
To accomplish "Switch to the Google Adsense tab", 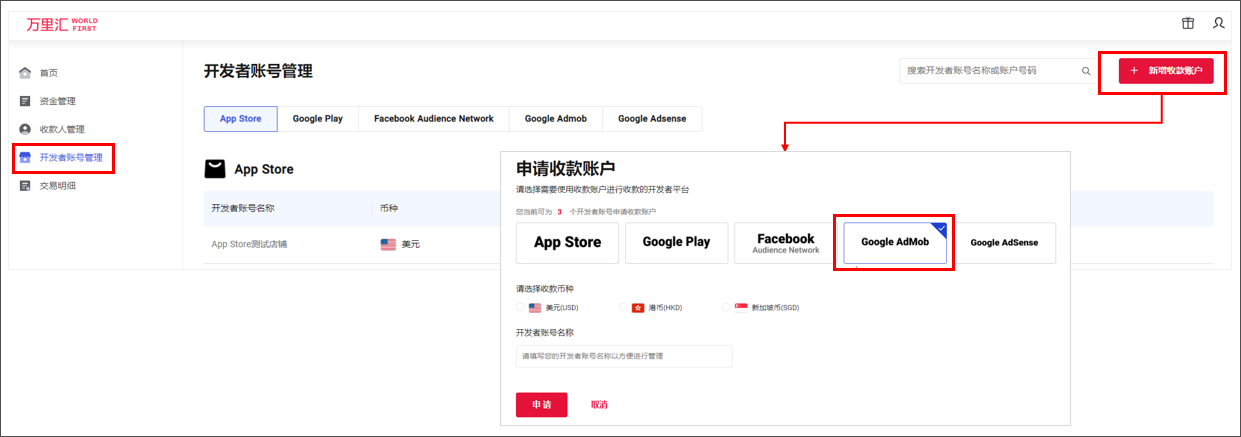I will (652, 118).
